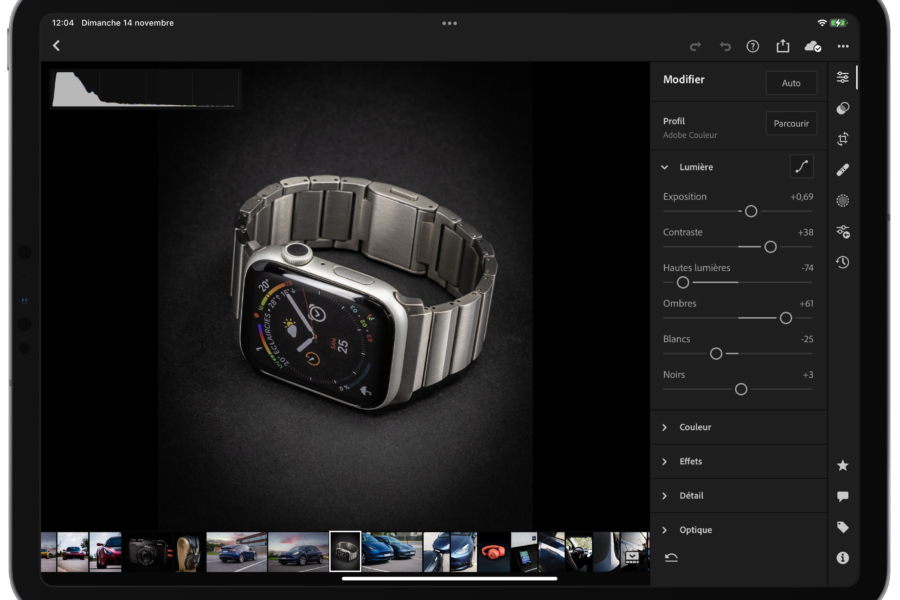Open the star rating panel

[843, 465]
